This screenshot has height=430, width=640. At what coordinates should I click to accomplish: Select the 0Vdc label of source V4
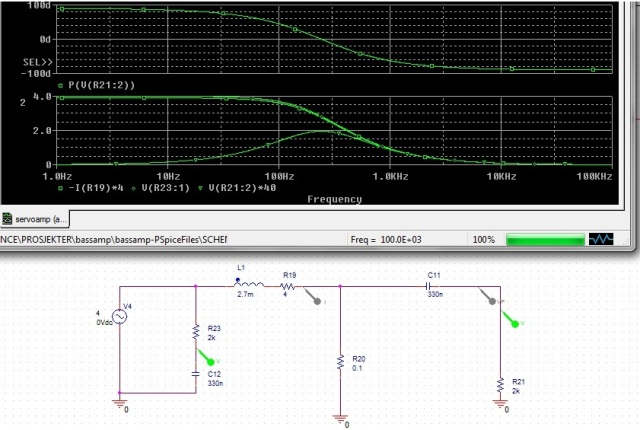point(104,322)
